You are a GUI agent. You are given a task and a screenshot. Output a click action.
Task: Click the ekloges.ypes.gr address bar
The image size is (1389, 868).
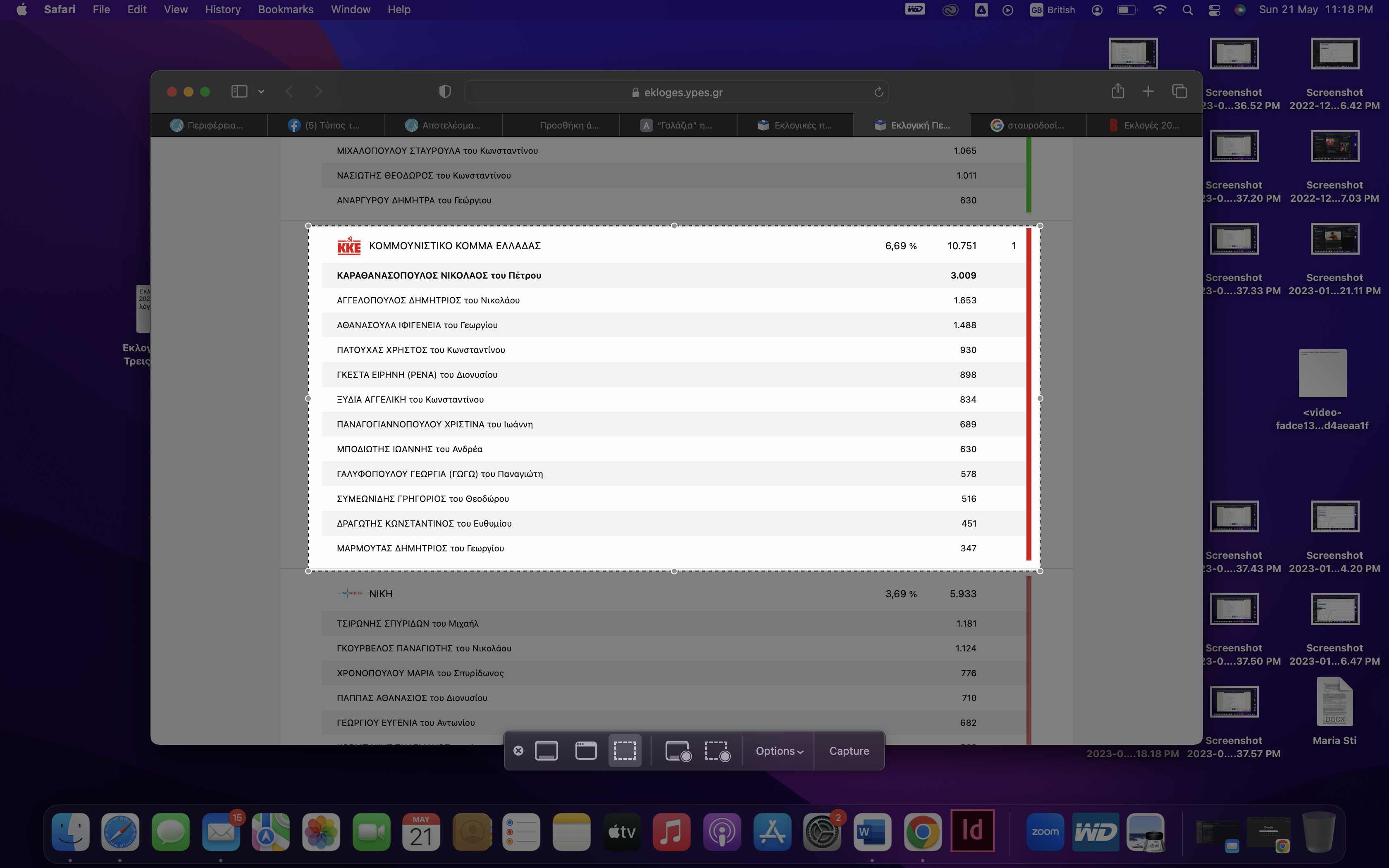pos(677,92)
